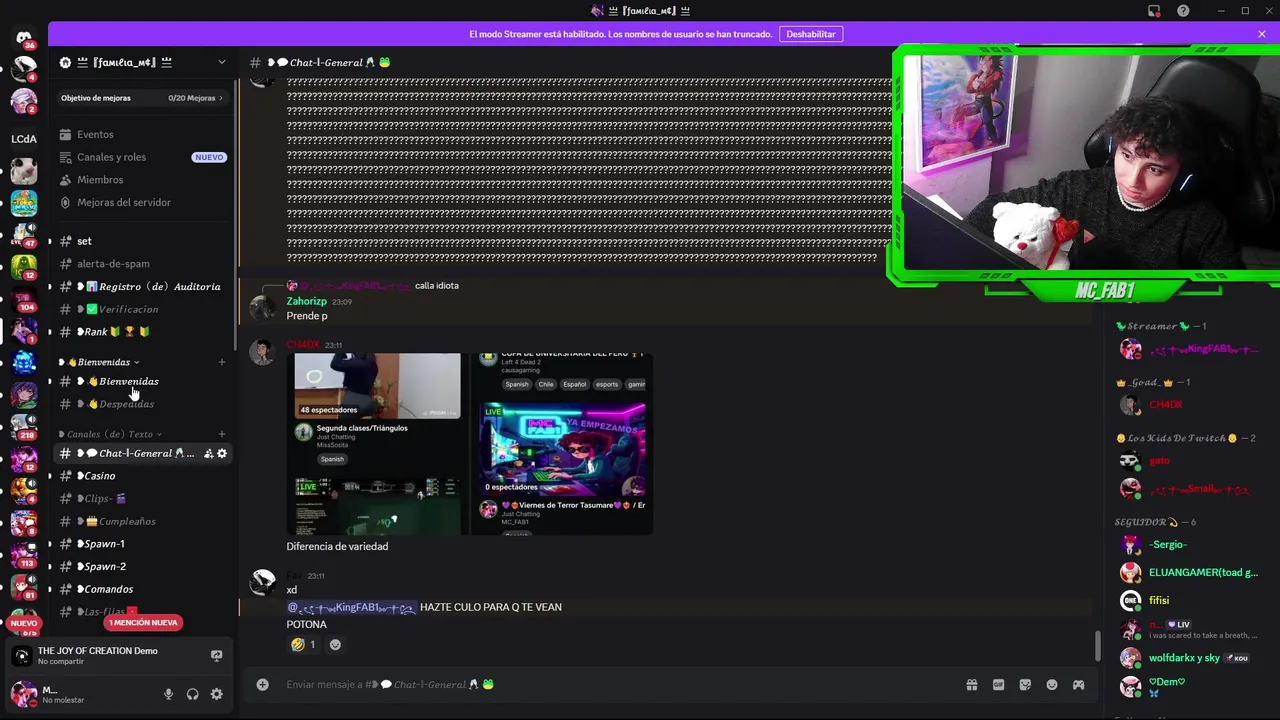This screenshot has width=1280, height=720.
Task: Open the Miembros list page
Action: (142, 180)
